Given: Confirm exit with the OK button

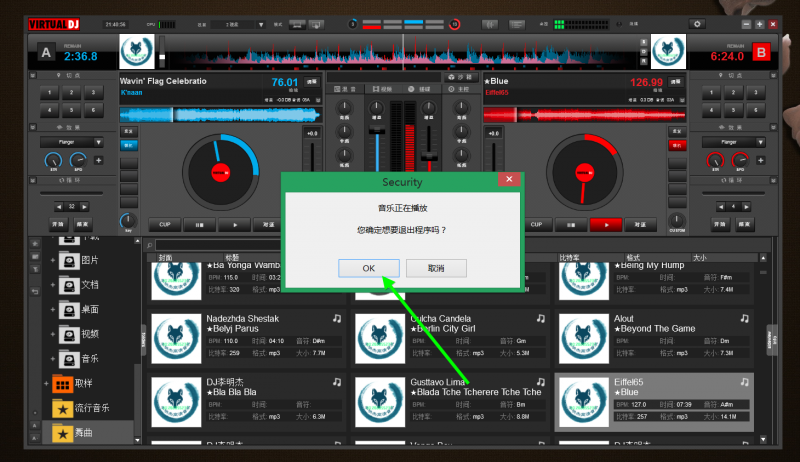Looking at the screenshot, I should (x=368, y=268).
